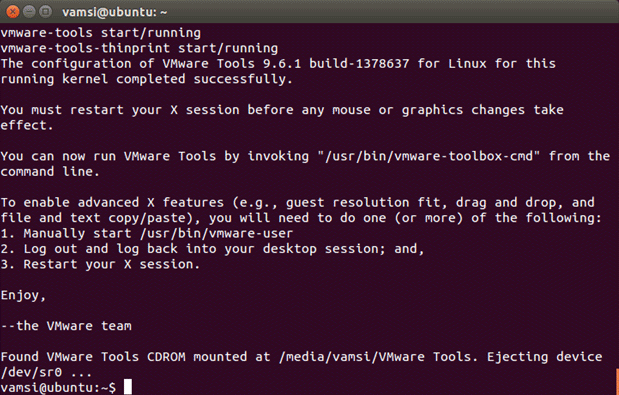Close the terminal window with the red button
The width and height of the screenshot is (619, 395).
[12, 12]
